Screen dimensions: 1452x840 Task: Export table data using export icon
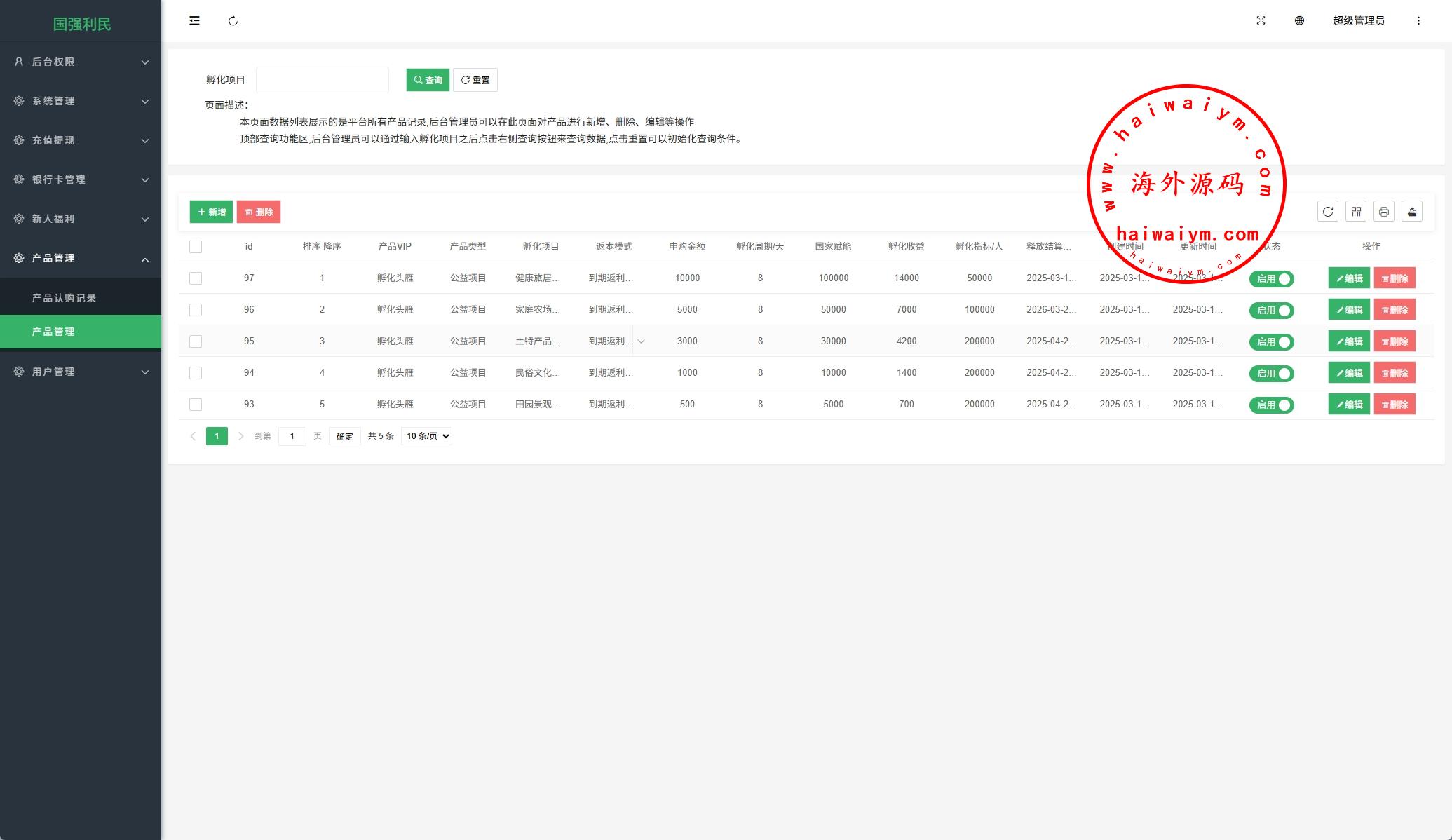tap(1412, 212)
